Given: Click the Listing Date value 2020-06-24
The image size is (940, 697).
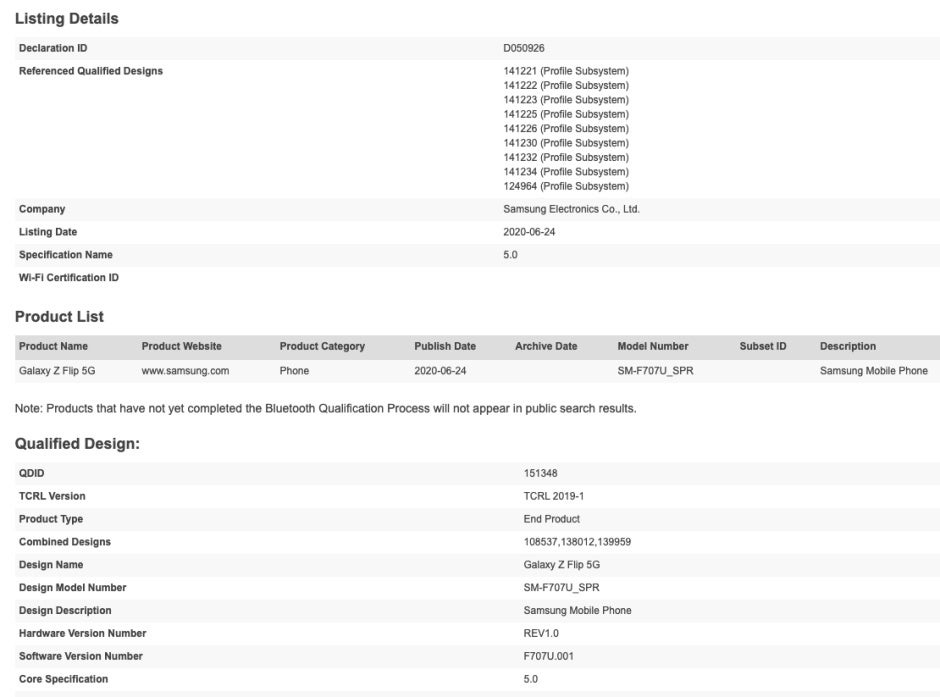Looking at the screenshot, I should (529, 232).
